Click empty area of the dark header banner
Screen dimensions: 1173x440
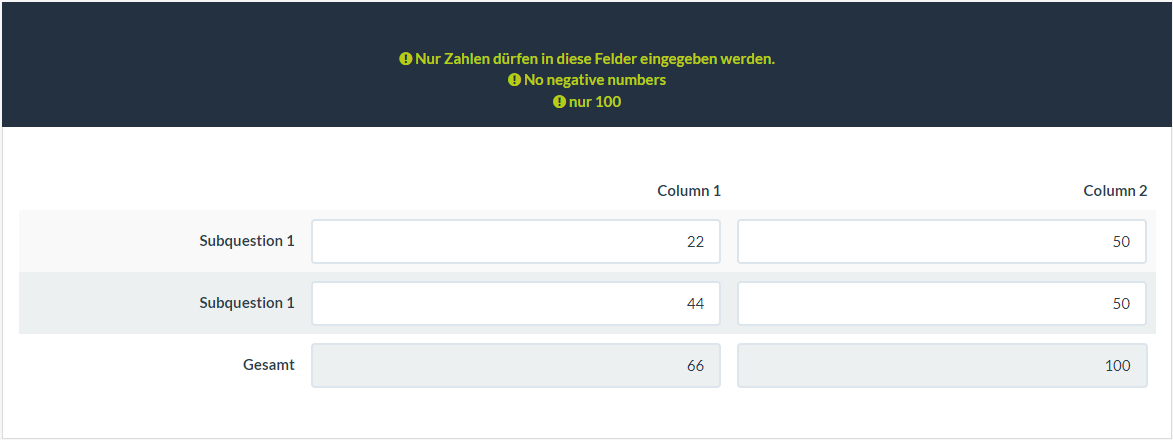click(200, 60)
